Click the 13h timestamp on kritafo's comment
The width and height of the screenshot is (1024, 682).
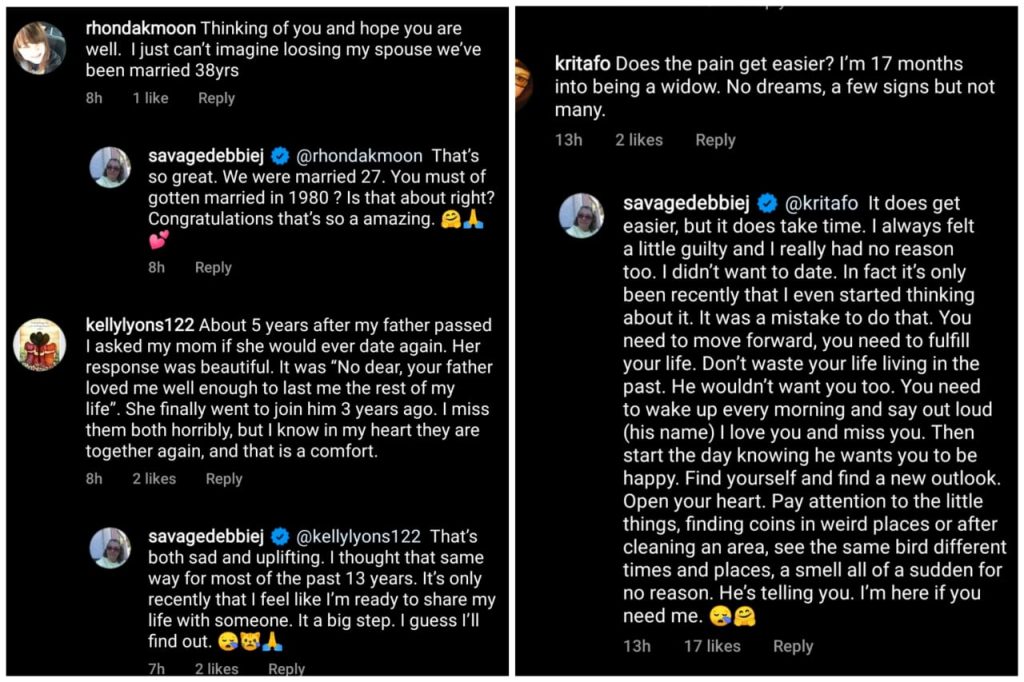click(568, 140)
